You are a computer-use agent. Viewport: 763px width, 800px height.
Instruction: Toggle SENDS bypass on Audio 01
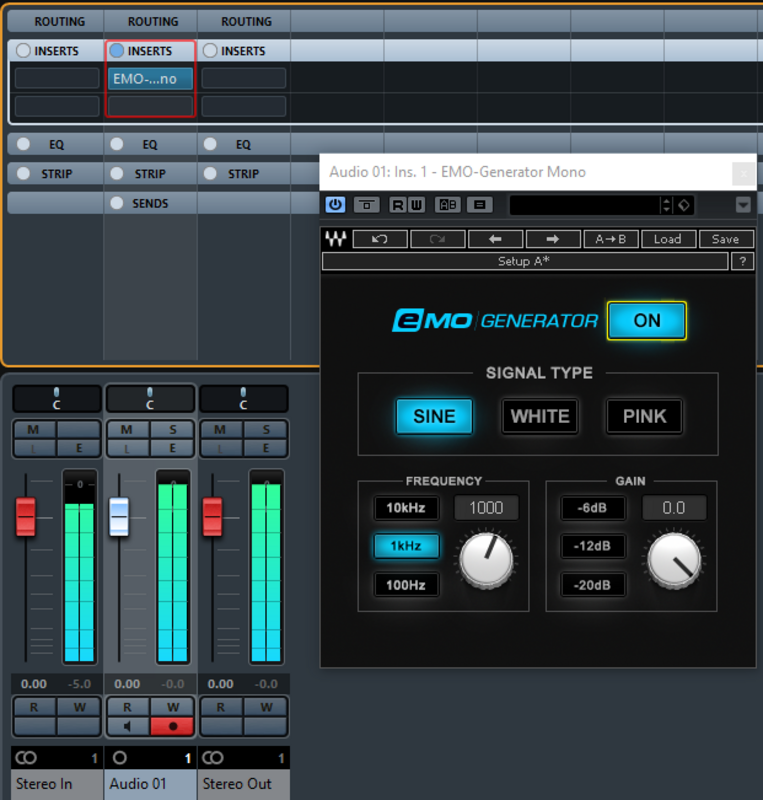117,203
